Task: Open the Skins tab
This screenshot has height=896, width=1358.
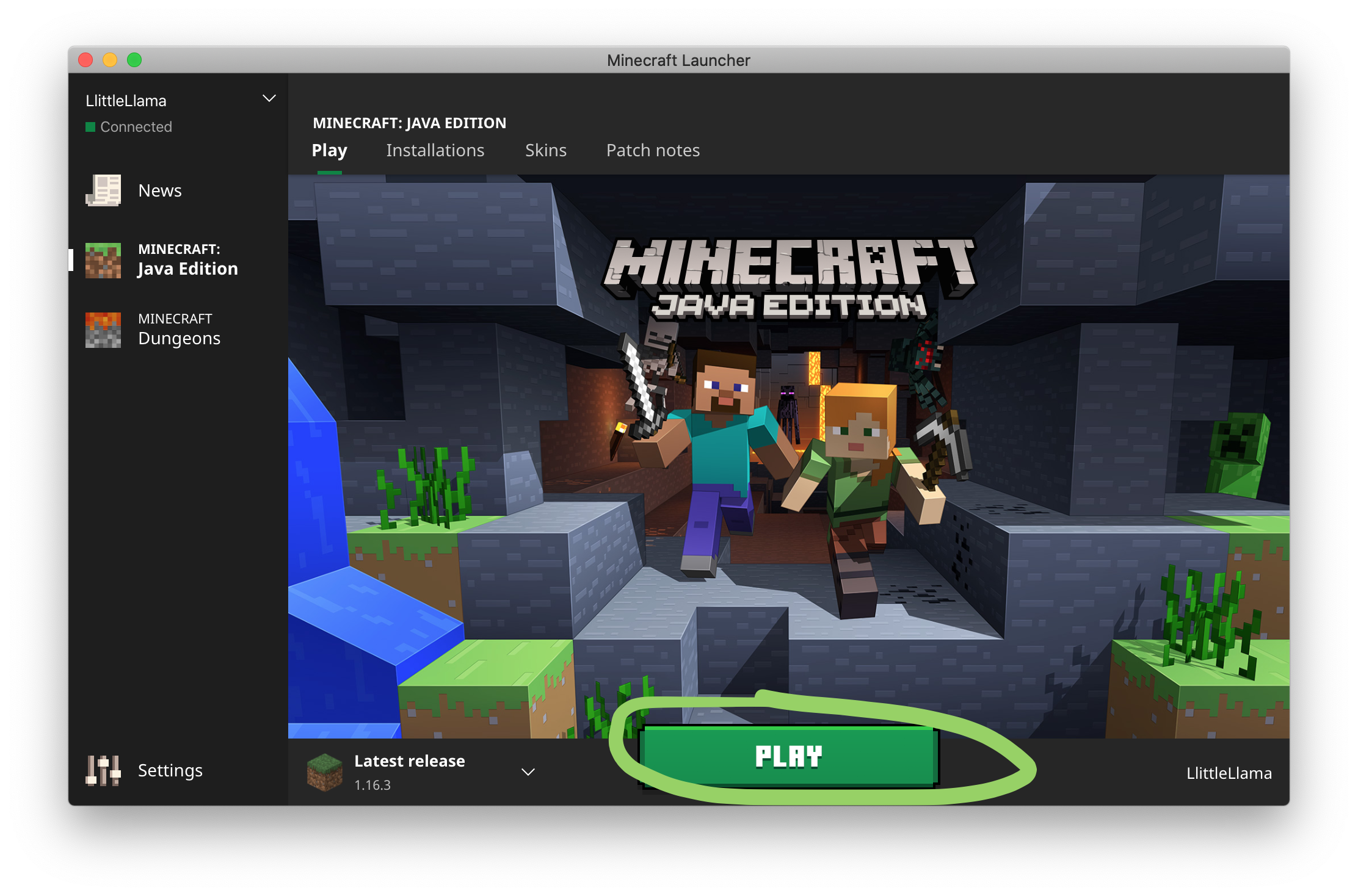Action: click(545, 150)
